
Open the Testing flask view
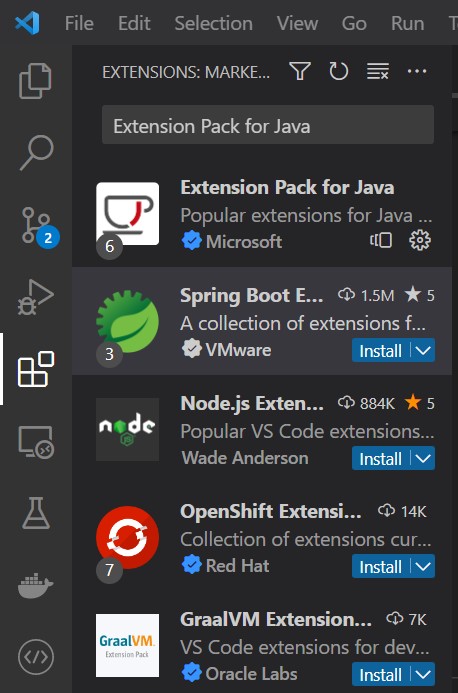tap(36, 513)
